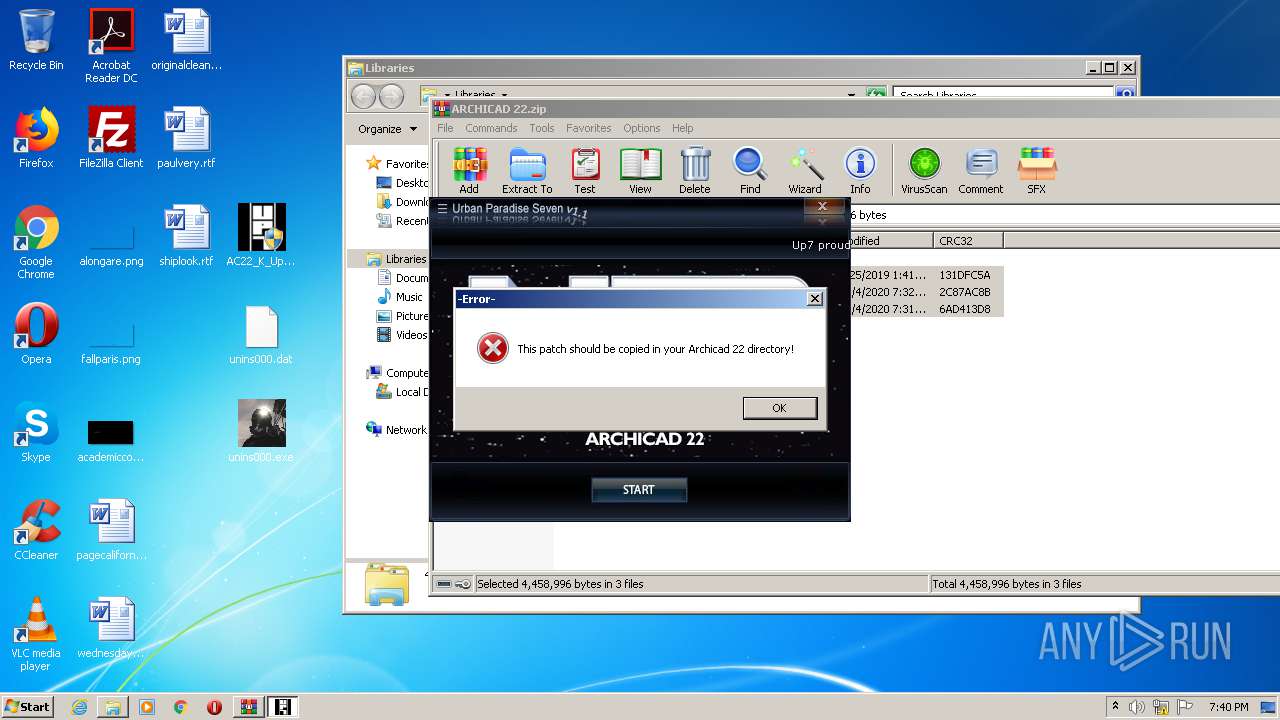Click the Internet Explorer taskbar icon
The image size is (1280, 720).
tap(79, 707)
